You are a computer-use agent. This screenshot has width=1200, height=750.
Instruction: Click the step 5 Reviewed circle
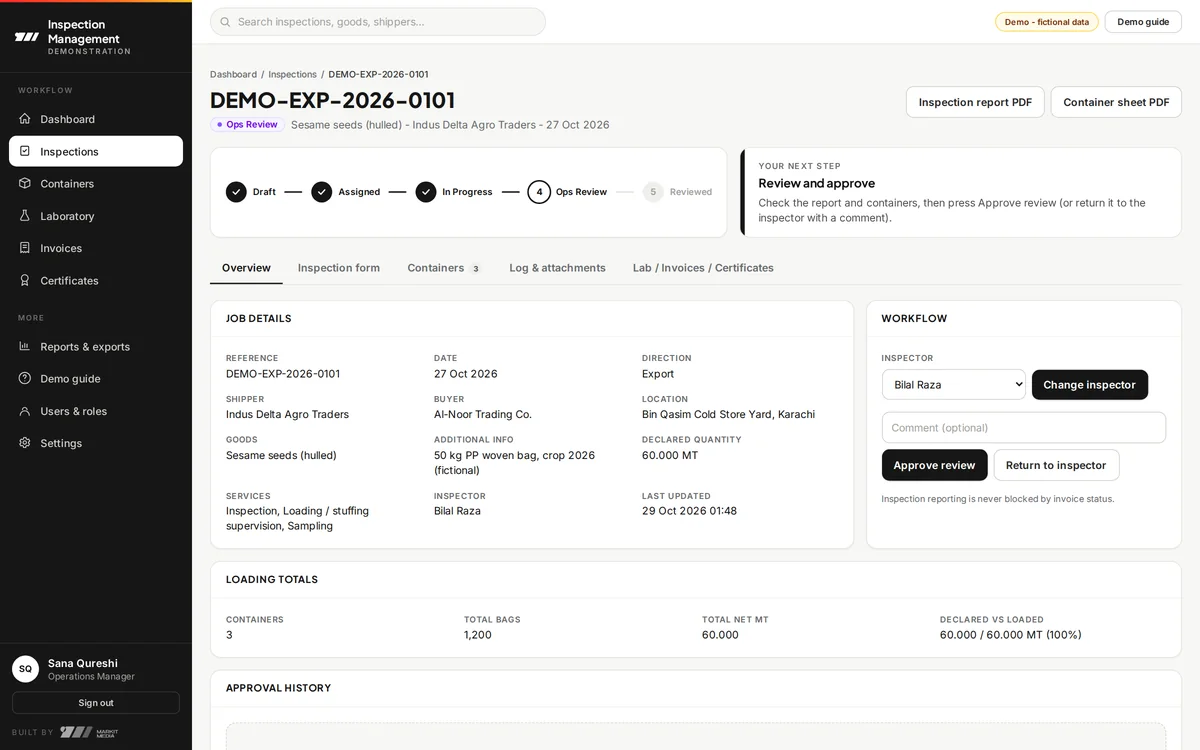click(653, 192)
